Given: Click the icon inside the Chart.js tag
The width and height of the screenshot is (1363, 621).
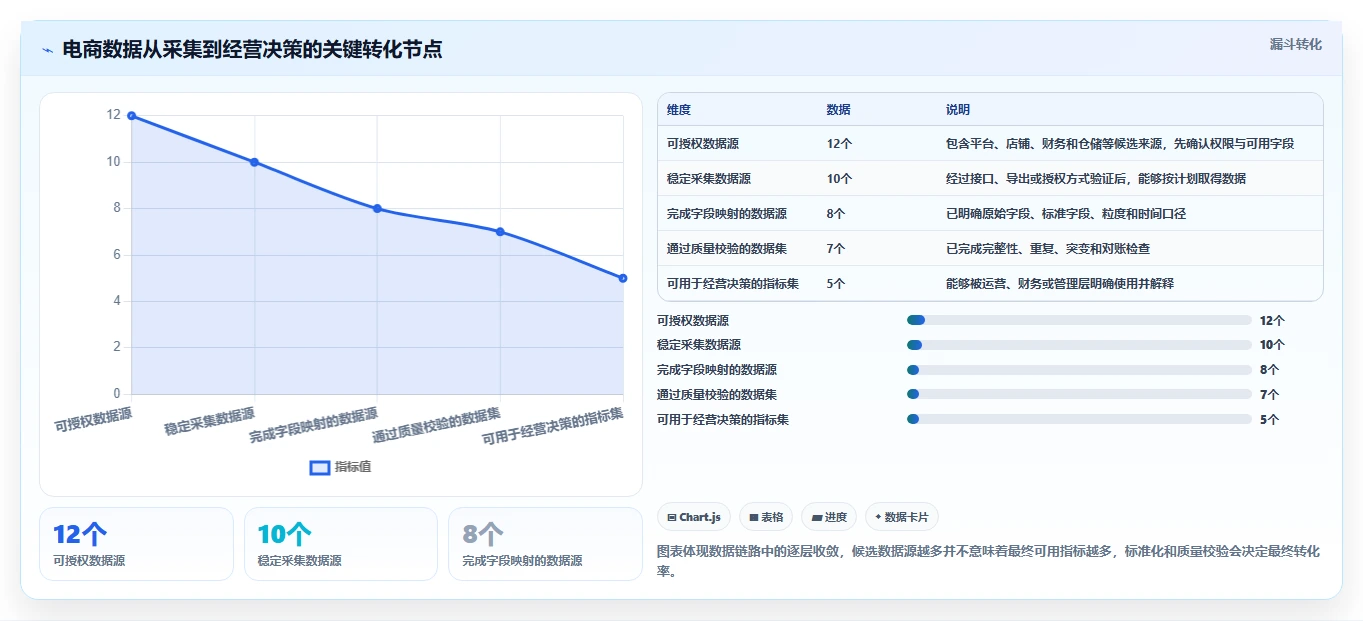Looking at the screenshot, I should tap(672, 517).
